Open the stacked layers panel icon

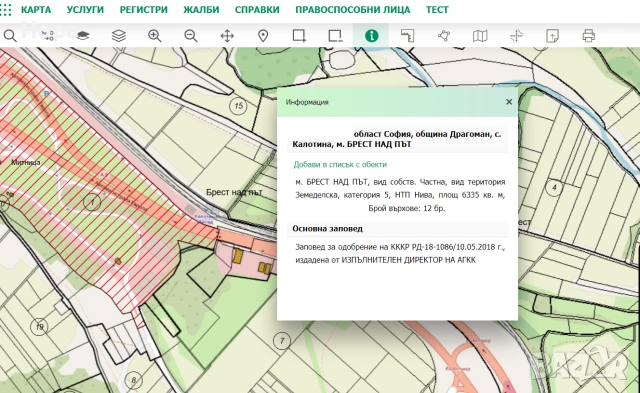pyautogui.click(x=119, y=36)
